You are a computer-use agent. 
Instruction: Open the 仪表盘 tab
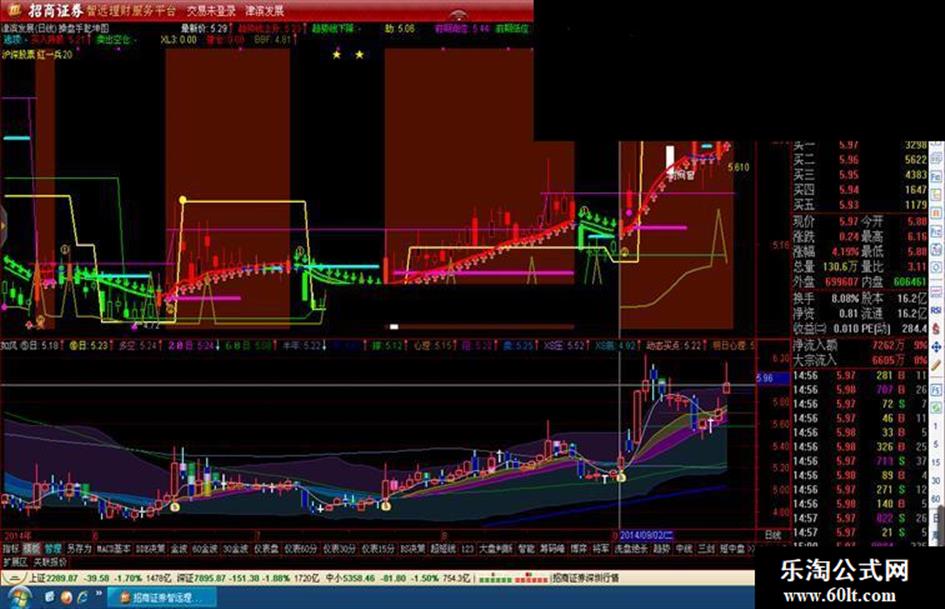click(x=266, y=549)
